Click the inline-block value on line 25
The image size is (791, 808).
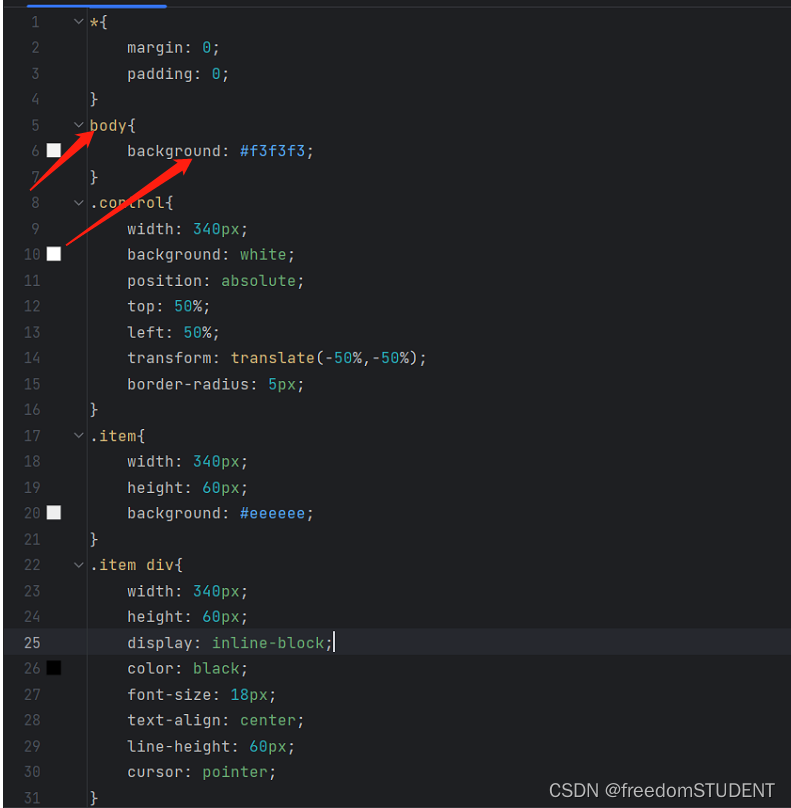[268, 643]
